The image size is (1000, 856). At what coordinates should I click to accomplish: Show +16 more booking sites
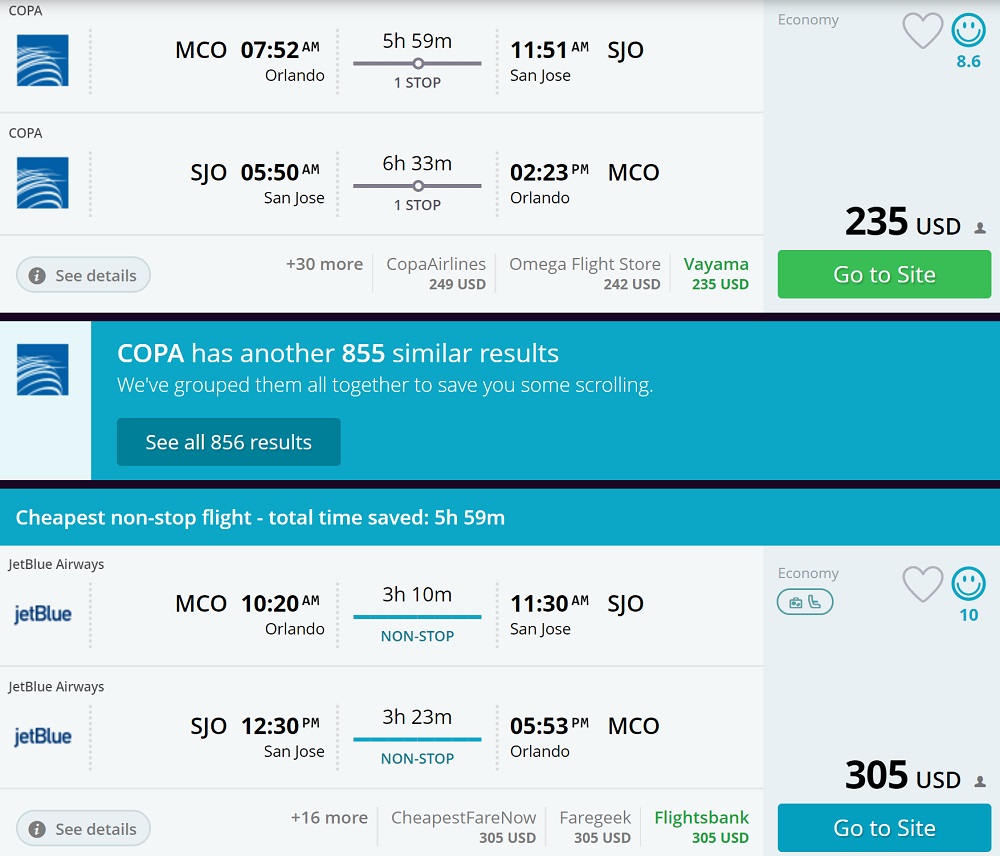point(329,818)
